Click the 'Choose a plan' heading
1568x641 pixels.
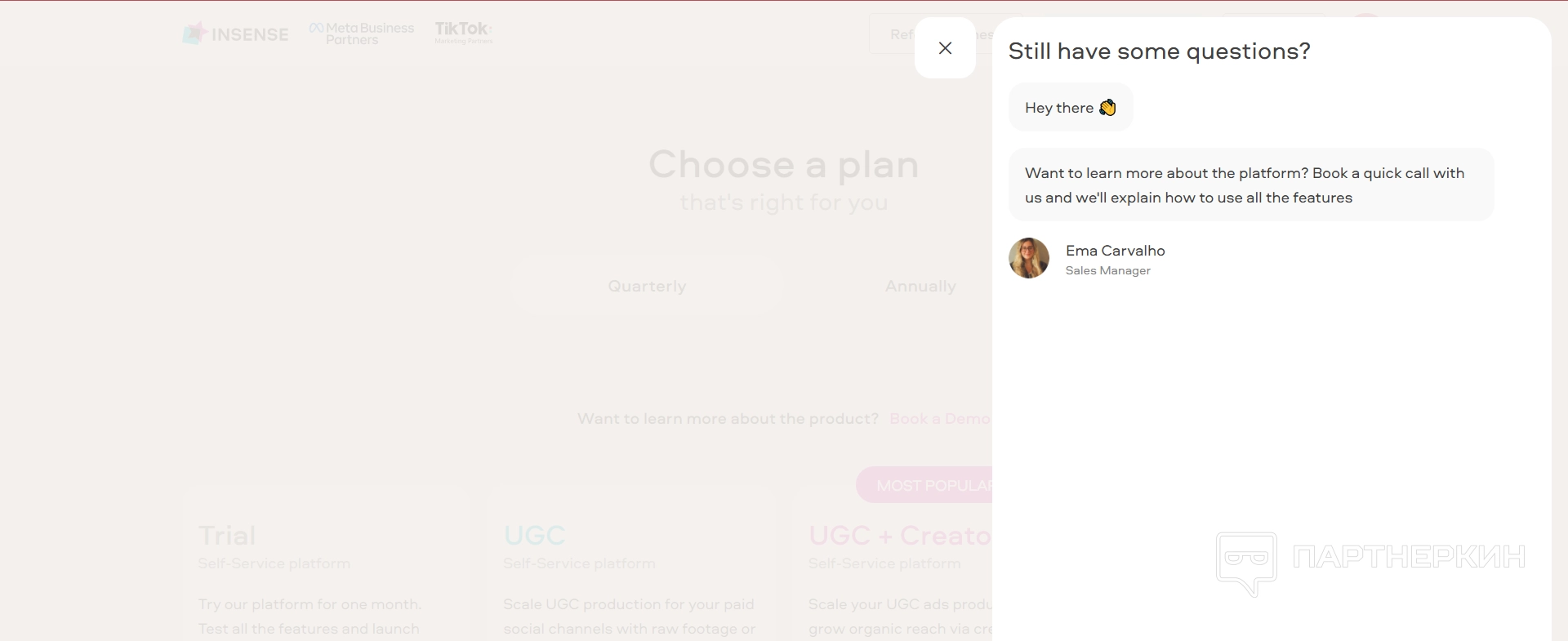pos(783,165)
